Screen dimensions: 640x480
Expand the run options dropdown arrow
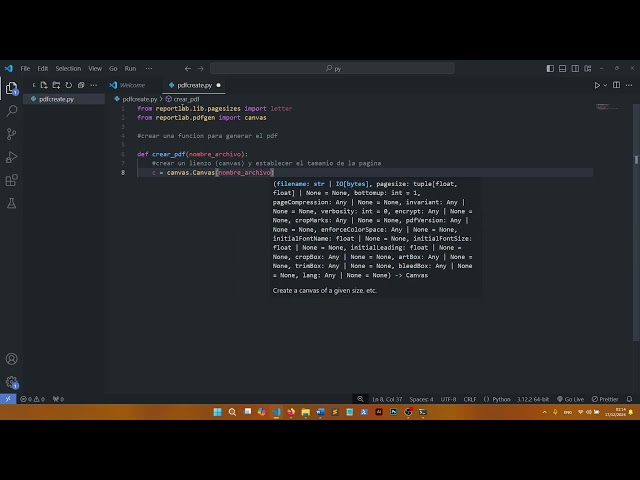(605, 85)
